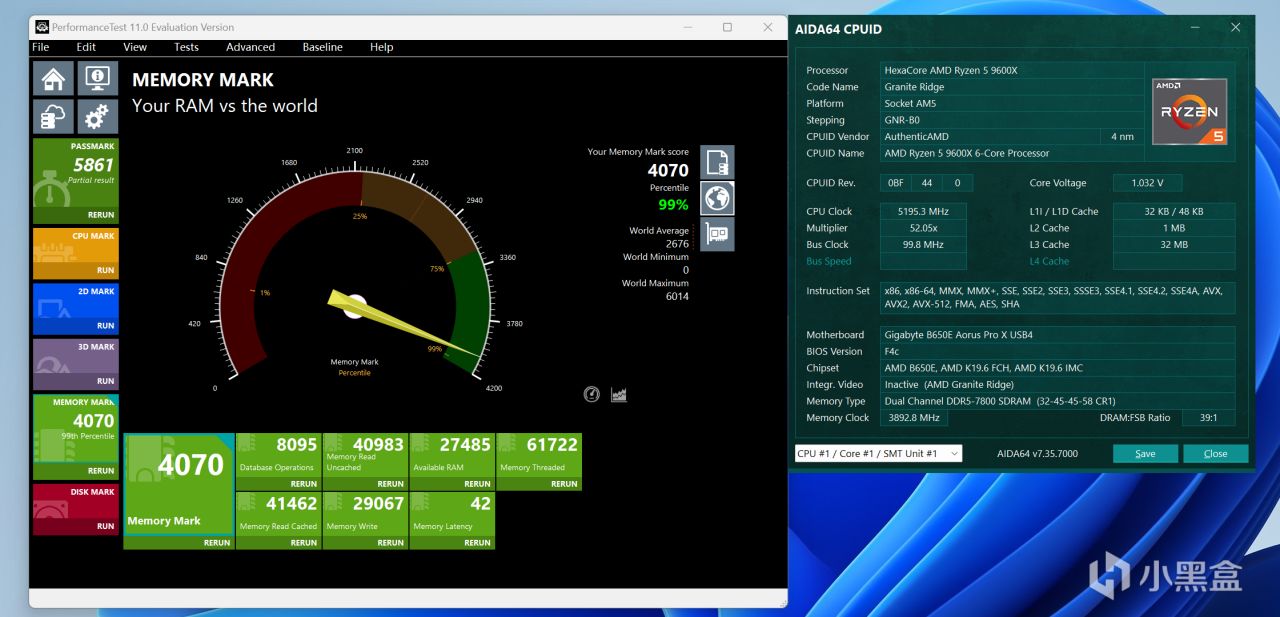
Task: Rerun the Memory Mark sidebar test
Action: [101, 470]
